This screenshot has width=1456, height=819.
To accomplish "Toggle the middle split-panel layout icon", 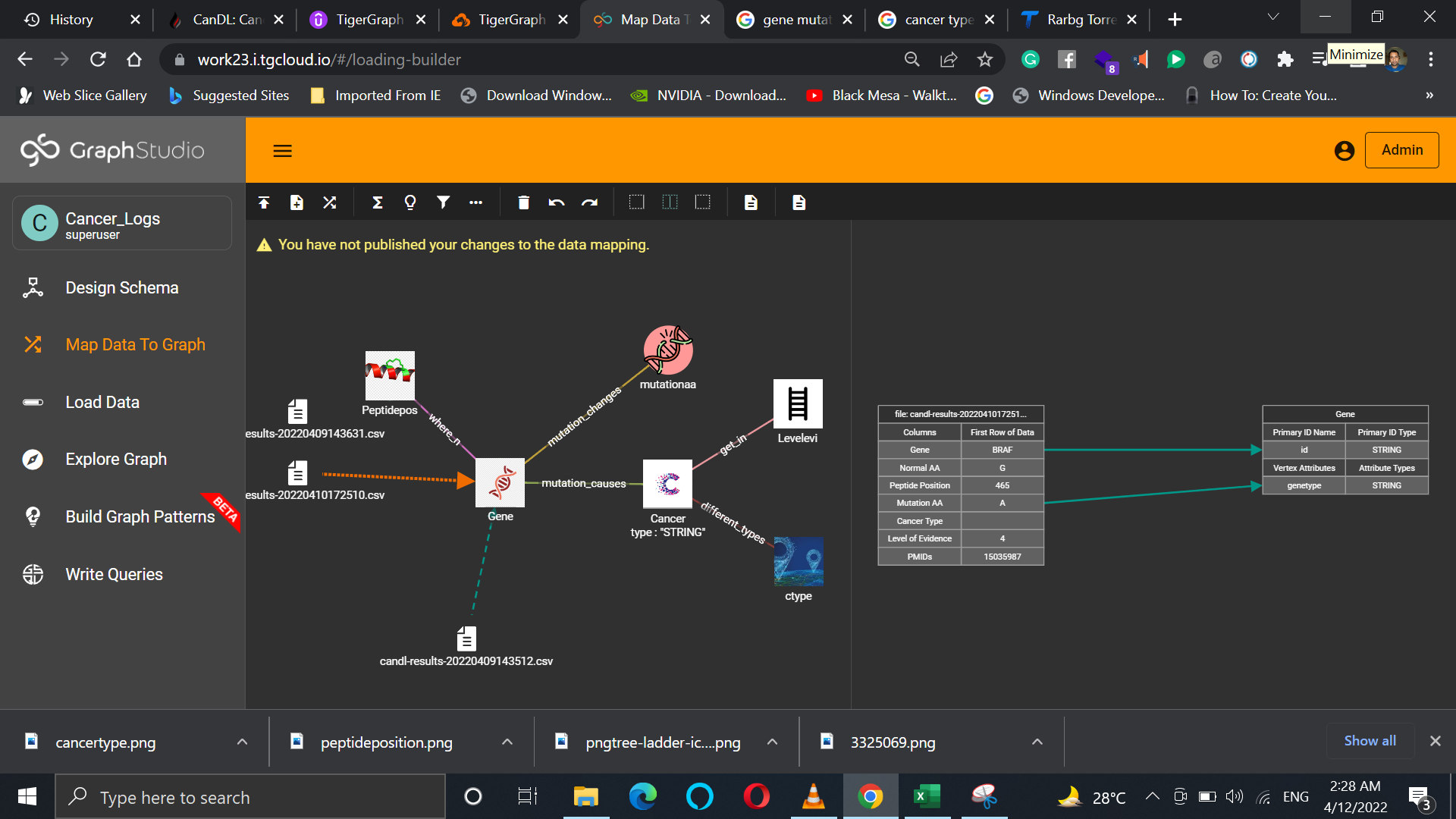I will click(x=670, y=202).
